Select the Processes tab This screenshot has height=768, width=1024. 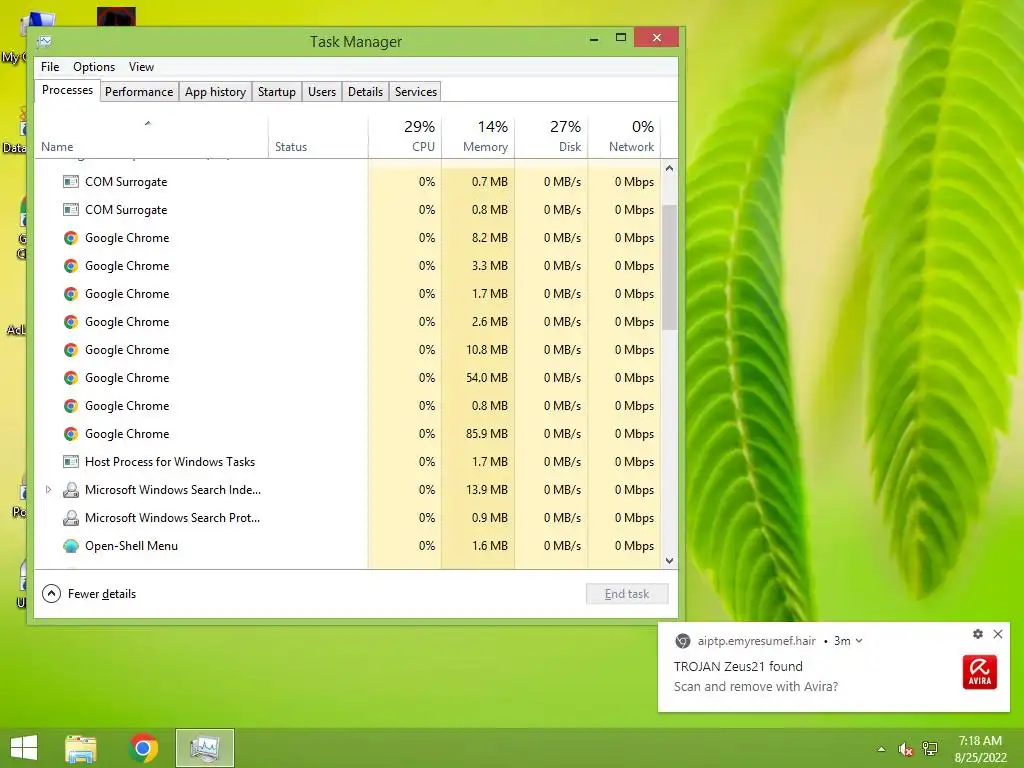(x=67, y=90)
